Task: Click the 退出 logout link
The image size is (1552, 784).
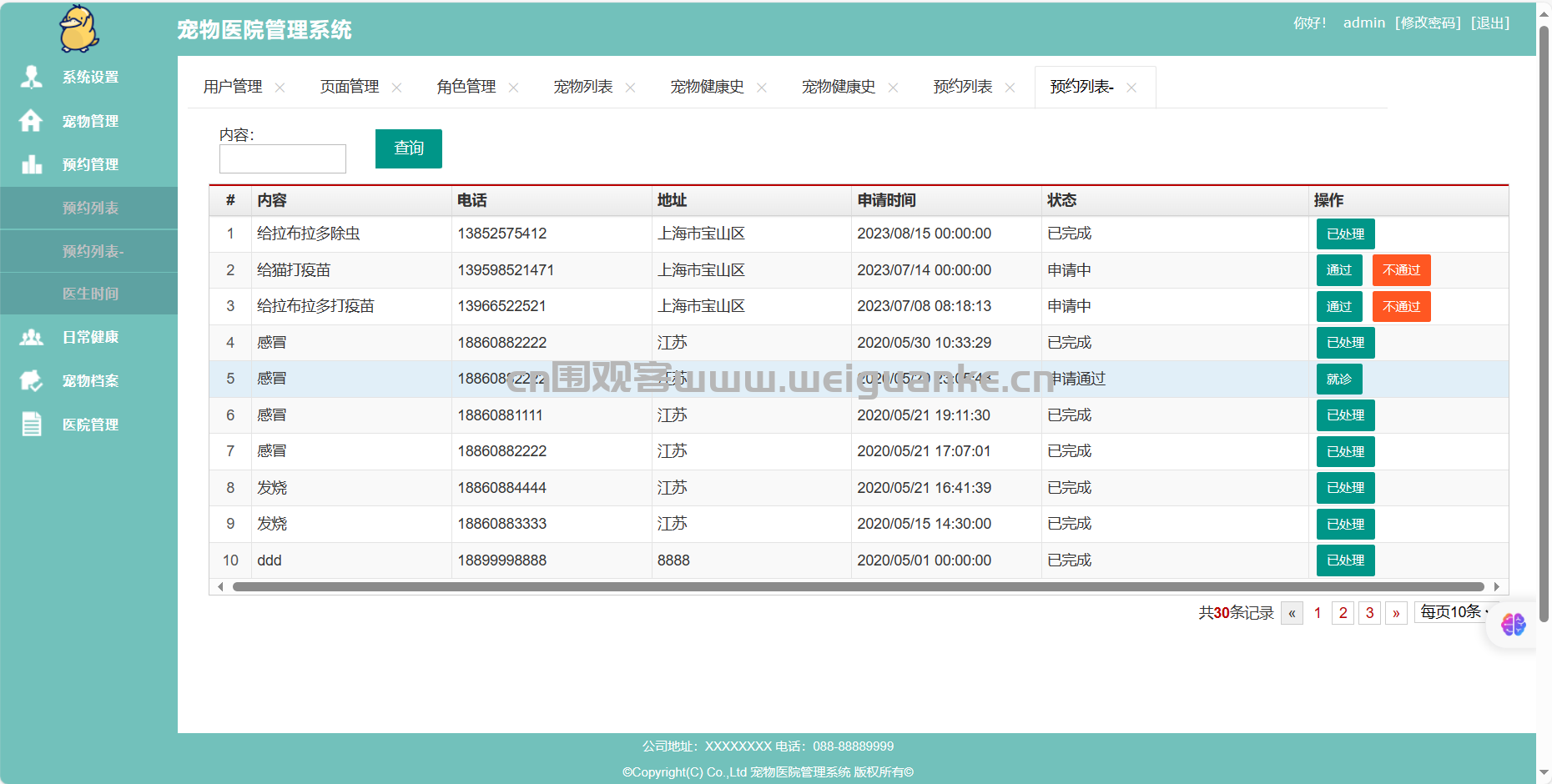Action: point(1490,23)
